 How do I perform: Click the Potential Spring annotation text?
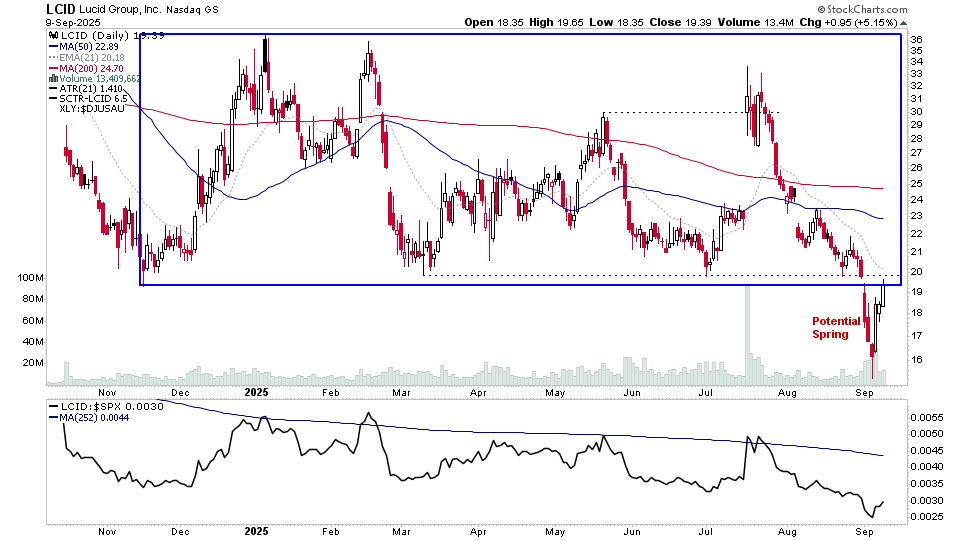point(836,328)
